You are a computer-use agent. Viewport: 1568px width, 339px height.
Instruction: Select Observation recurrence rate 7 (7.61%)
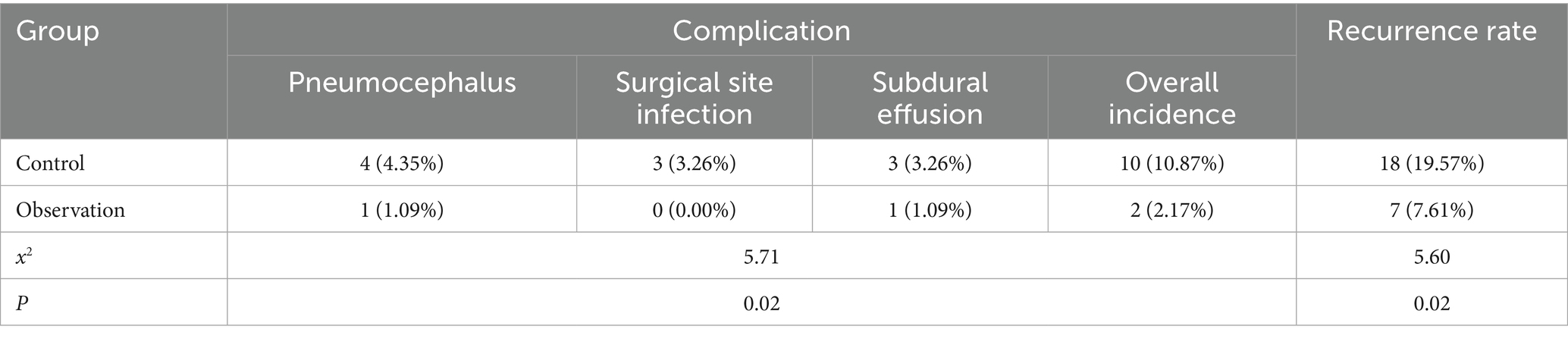tap(1432, 210)
